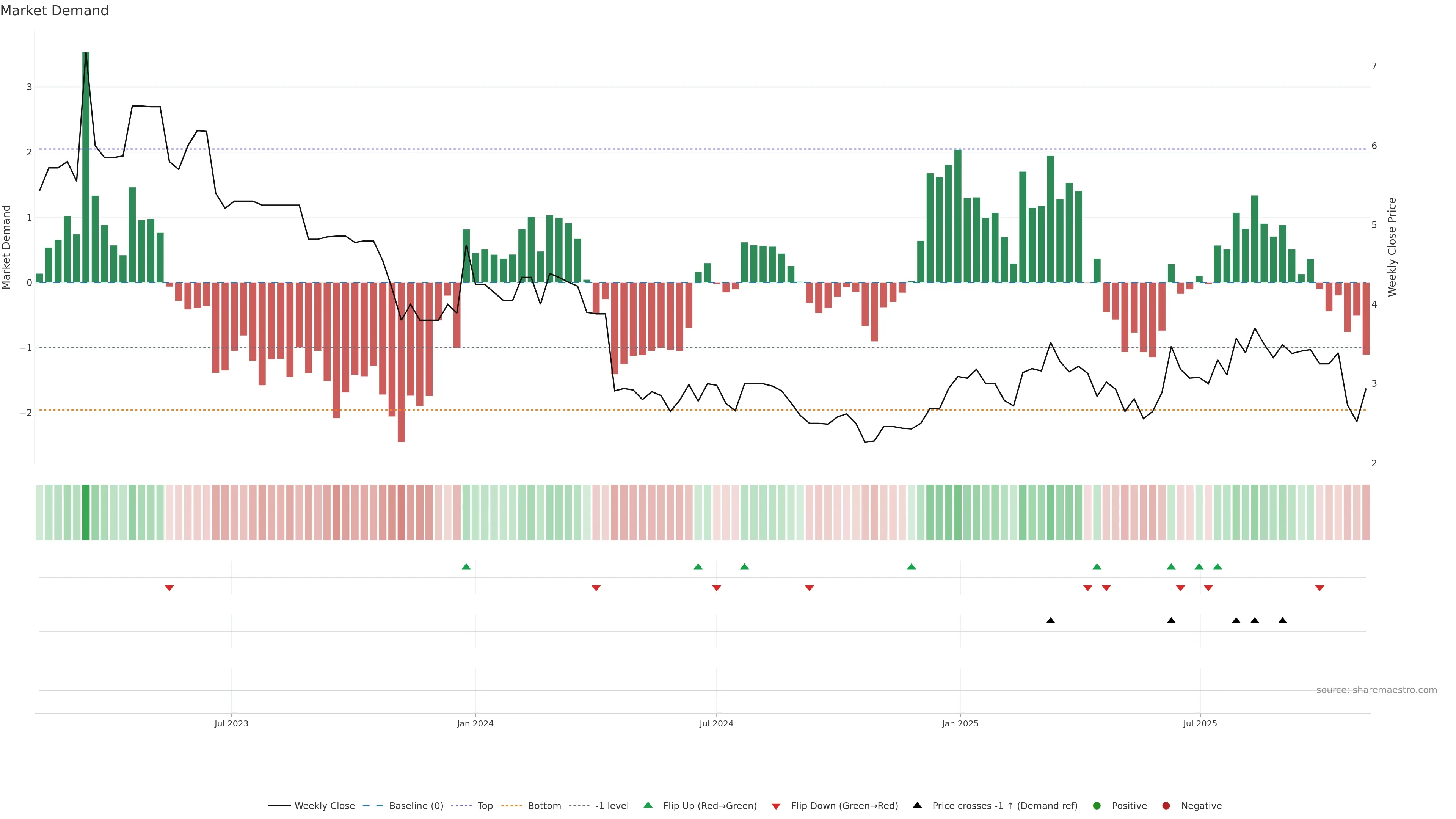Click first green flip-up marker near Jan 2024
This screenshot has height=819, width=1456.
pyautogui.click(x=466, y=567)
